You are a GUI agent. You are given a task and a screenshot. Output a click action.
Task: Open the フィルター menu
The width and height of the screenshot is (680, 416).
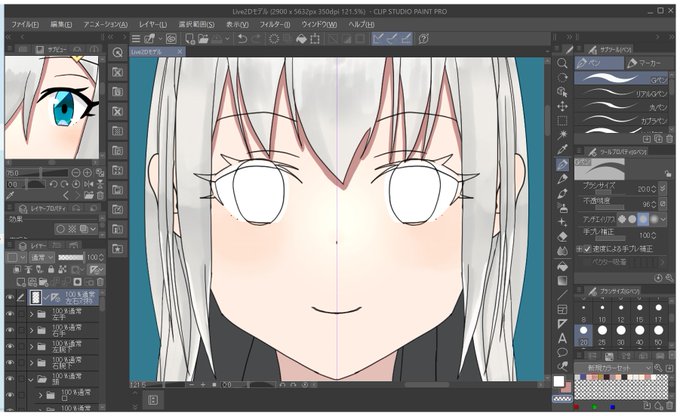(275, 24)
